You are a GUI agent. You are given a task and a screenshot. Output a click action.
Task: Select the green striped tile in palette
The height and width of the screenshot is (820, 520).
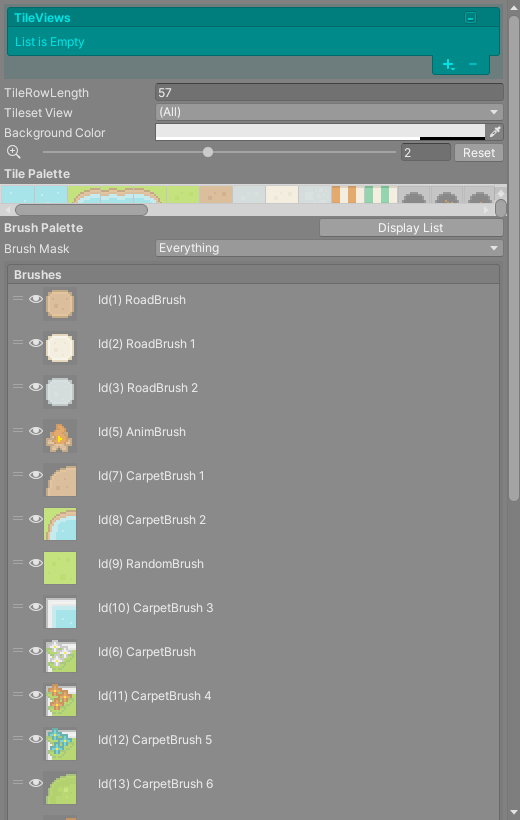(380, 195)
